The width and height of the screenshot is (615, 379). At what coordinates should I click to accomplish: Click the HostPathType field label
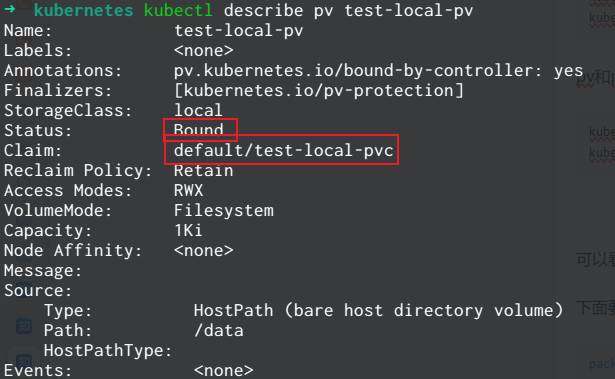coord(108,350)
